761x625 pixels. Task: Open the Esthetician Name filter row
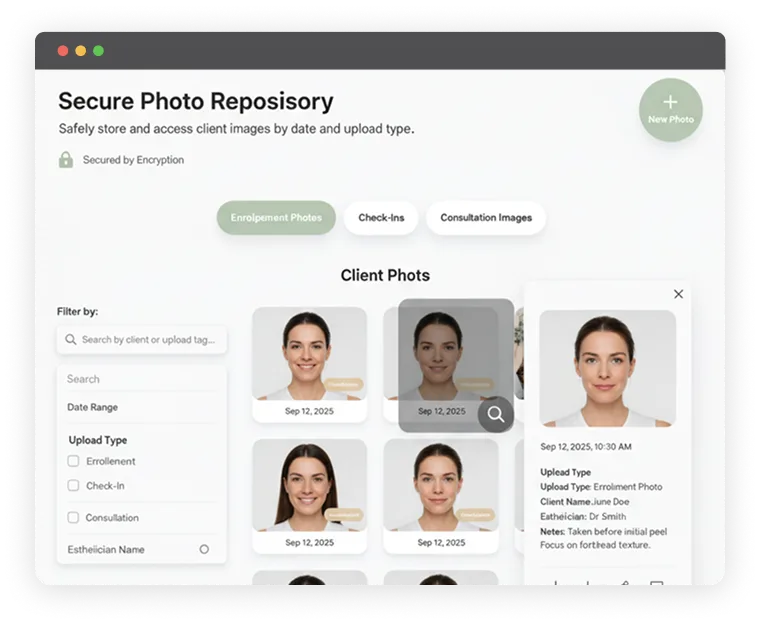click(106, 549)
